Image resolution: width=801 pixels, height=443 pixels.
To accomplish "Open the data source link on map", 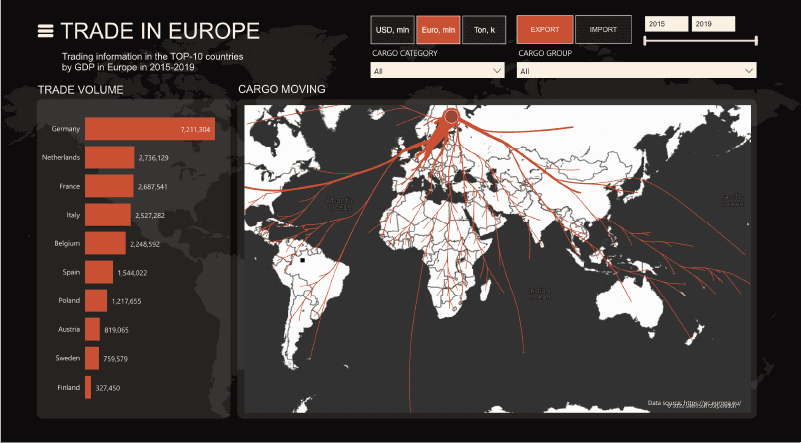I will [x=694, y=403].
